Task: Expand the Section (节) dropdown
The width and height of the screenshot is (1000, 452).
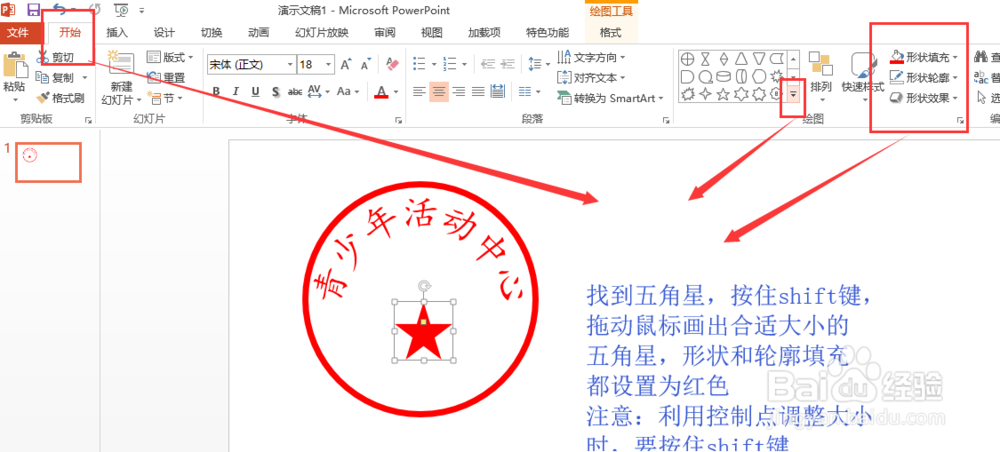Action: [x=165, y=98]
